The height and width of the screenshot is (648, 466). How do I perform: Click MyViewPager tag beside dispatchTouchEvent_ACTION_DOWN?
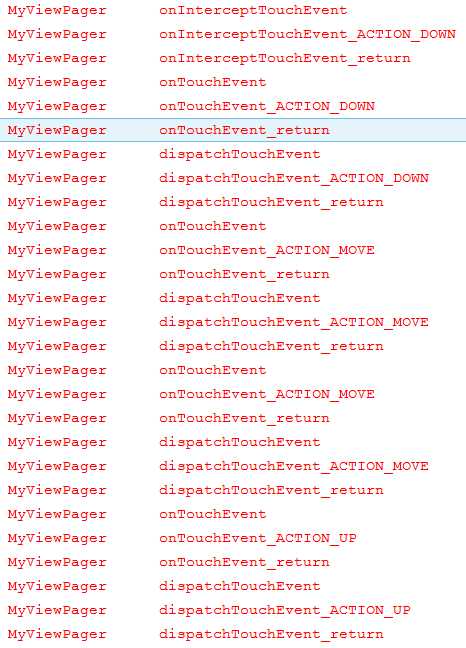pos(57,178)
